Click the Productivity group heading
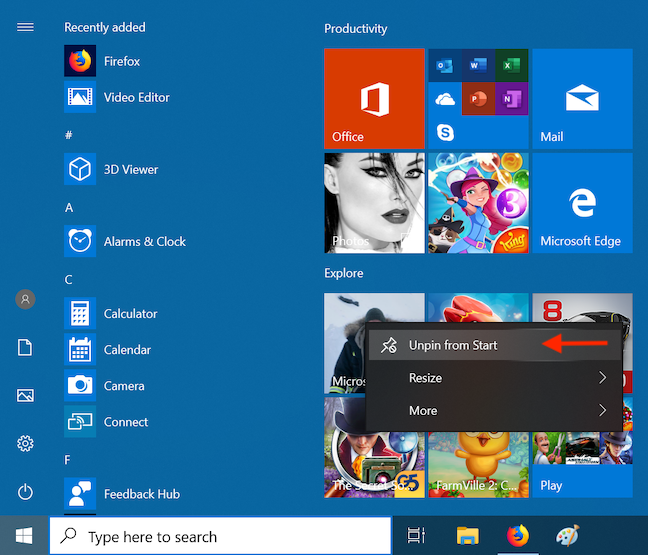 click(355, 29)
